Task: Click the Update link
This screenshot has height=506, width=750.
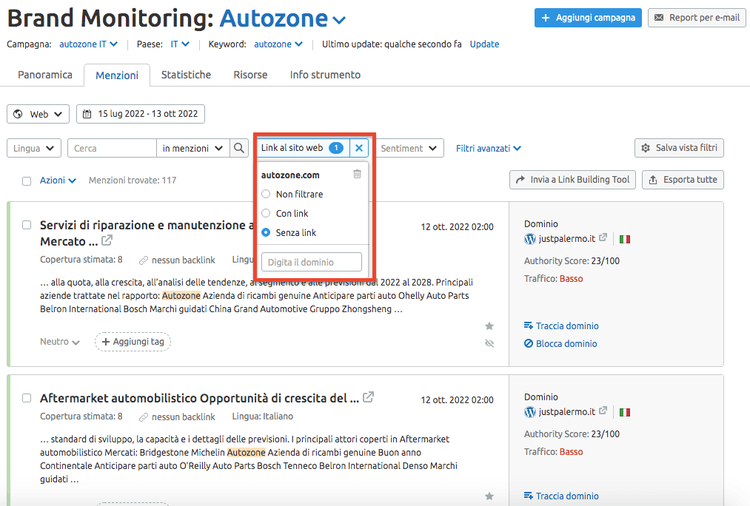Action: pos(484,44)
